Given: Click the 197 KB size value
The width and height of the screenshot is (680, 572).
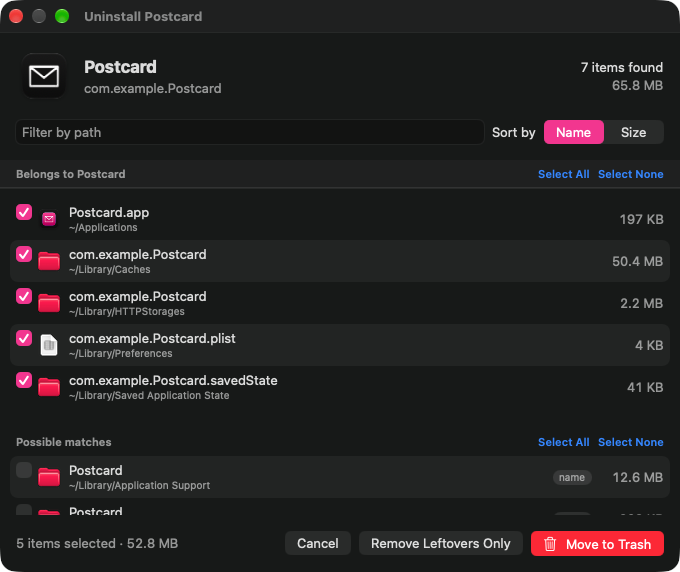Looking at the screenshot, I should pos(641,219).
